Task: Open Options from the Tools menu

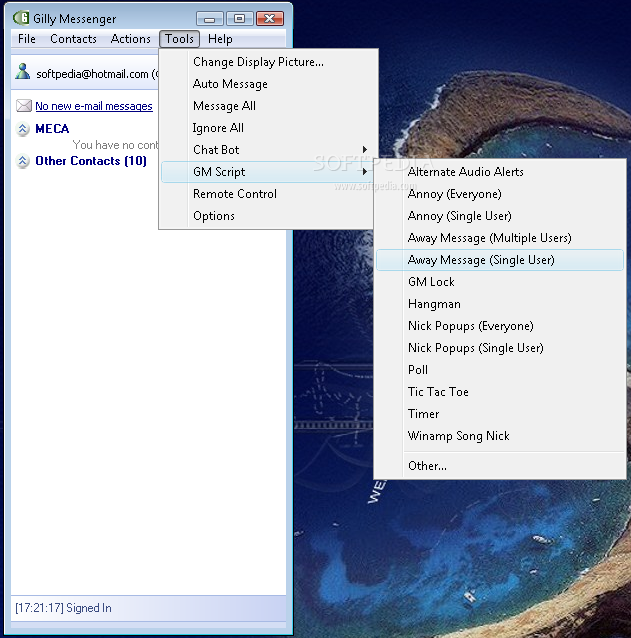Action: click(x=267, y=216)
